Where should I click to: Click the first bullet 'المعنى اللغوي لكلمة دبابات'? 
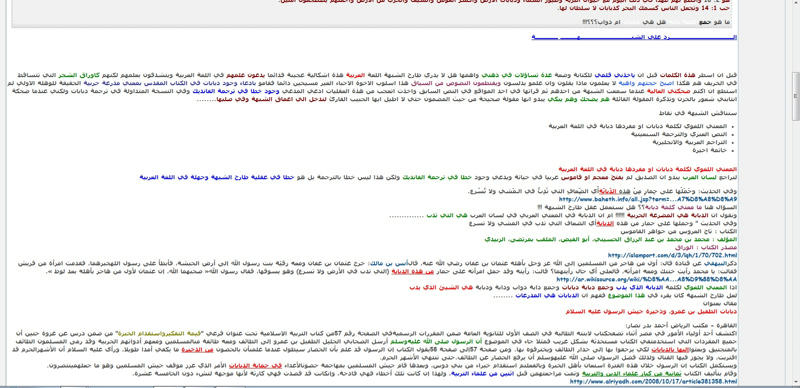(x=637, y=126)
